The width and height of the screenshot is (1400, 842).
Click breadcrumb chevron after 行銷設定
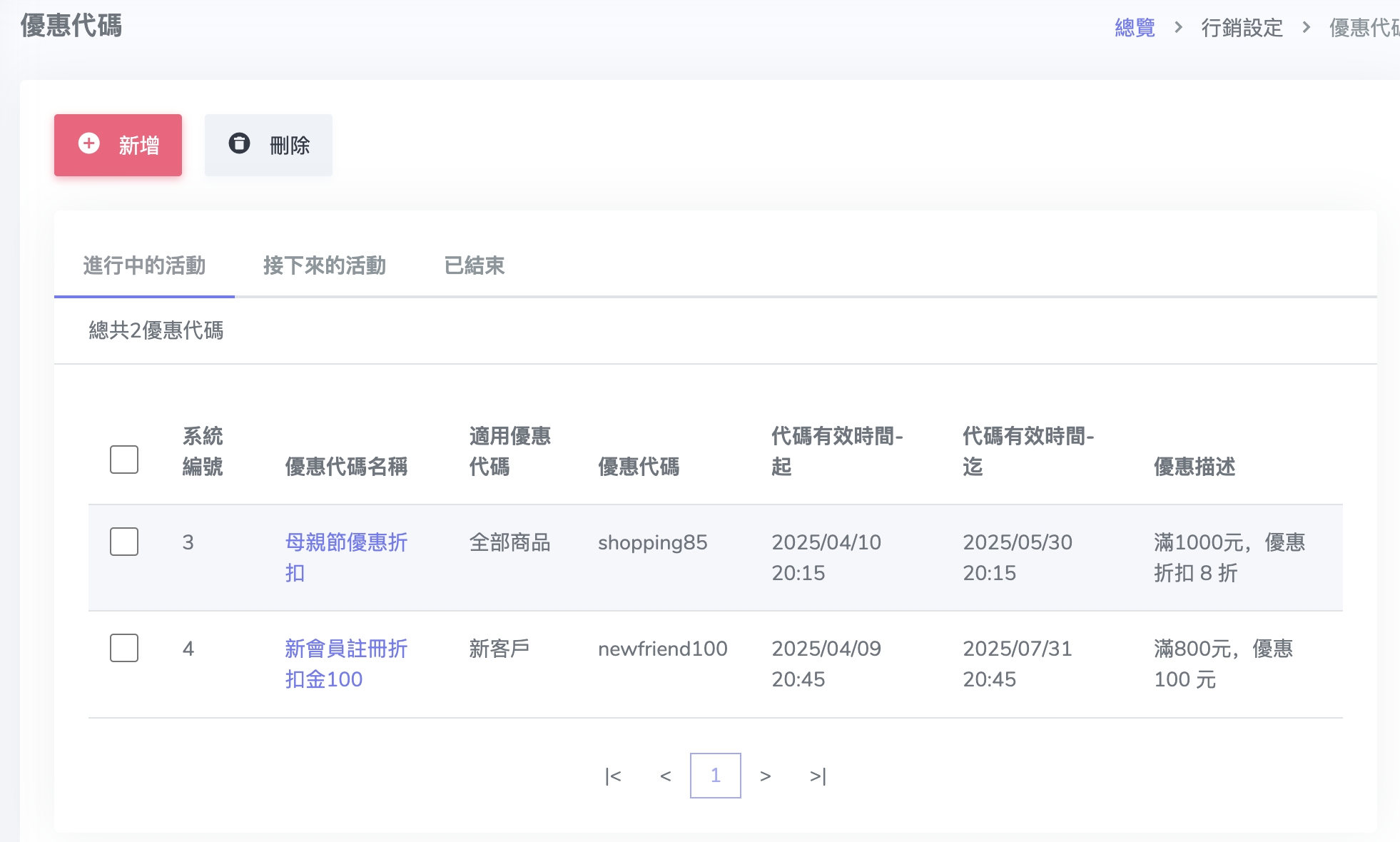click(1306, 27)
